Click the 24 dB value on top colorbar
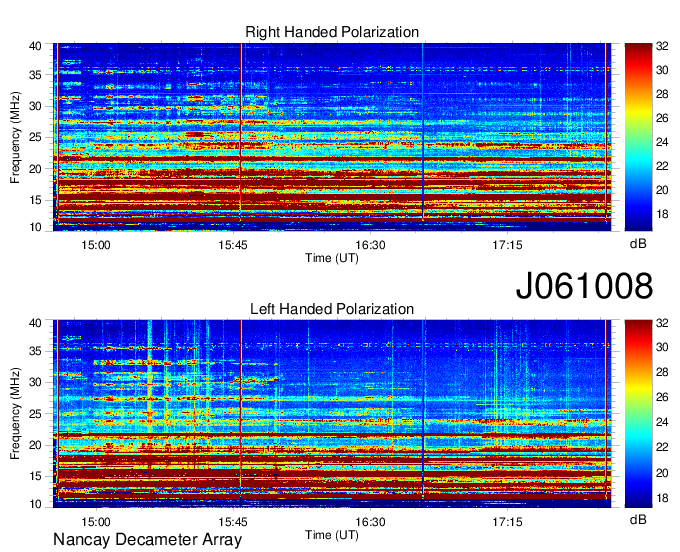This screenshot has height=552, width=680. pyautogui.click(x=662, y=142)
